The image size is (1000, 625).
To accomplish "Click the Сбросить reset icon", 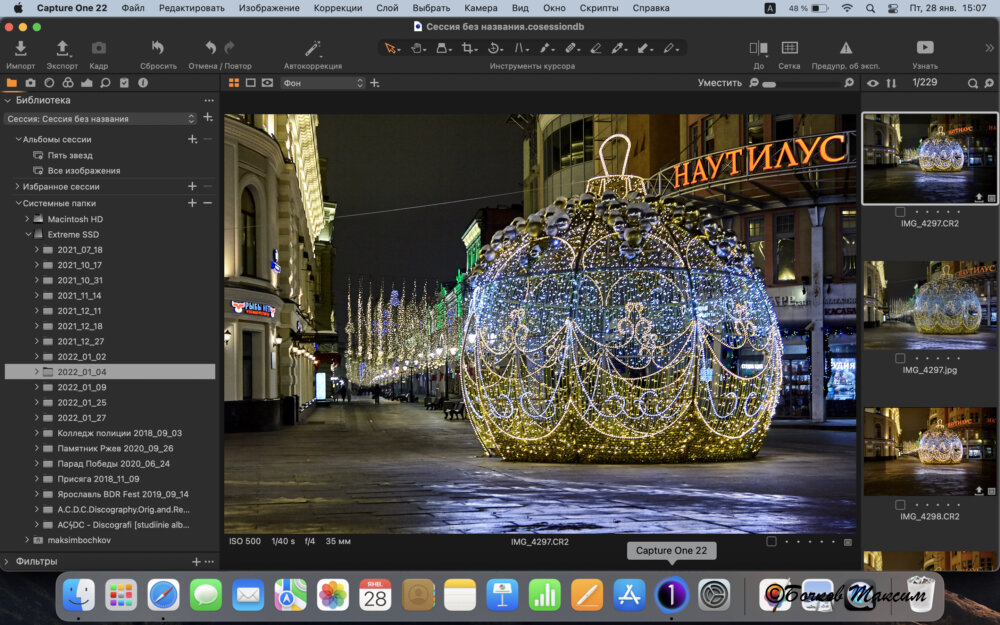I will [x=158, y=48].
